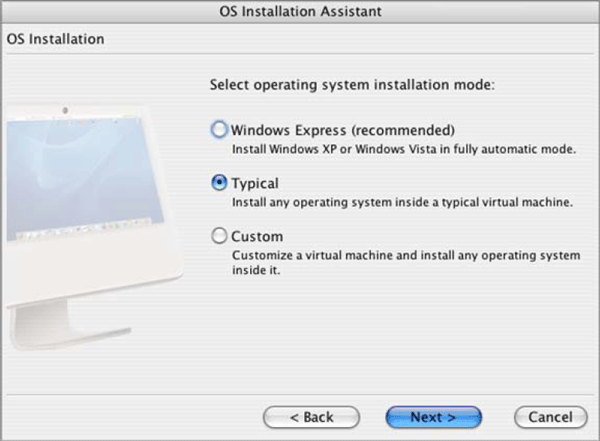Go to the previous step with Back

[x=311, y=416]
